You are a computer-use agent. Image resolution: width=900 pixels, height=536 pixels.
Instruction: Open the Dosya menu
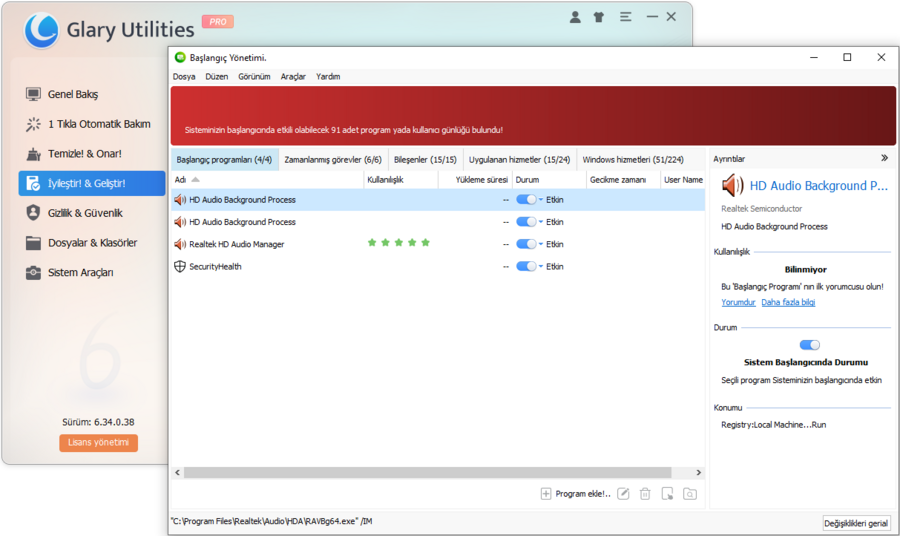[x=184, y=76]
